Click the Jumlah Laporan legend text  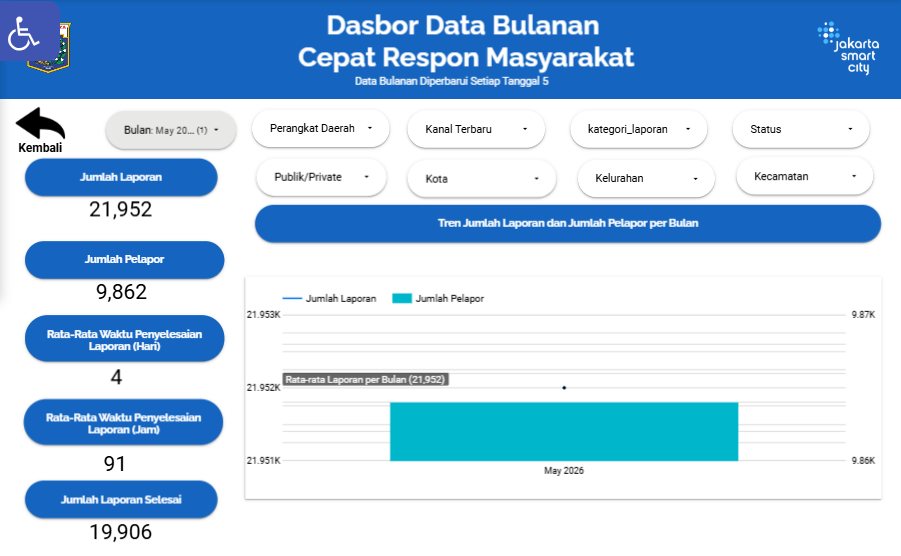(341, 299)
